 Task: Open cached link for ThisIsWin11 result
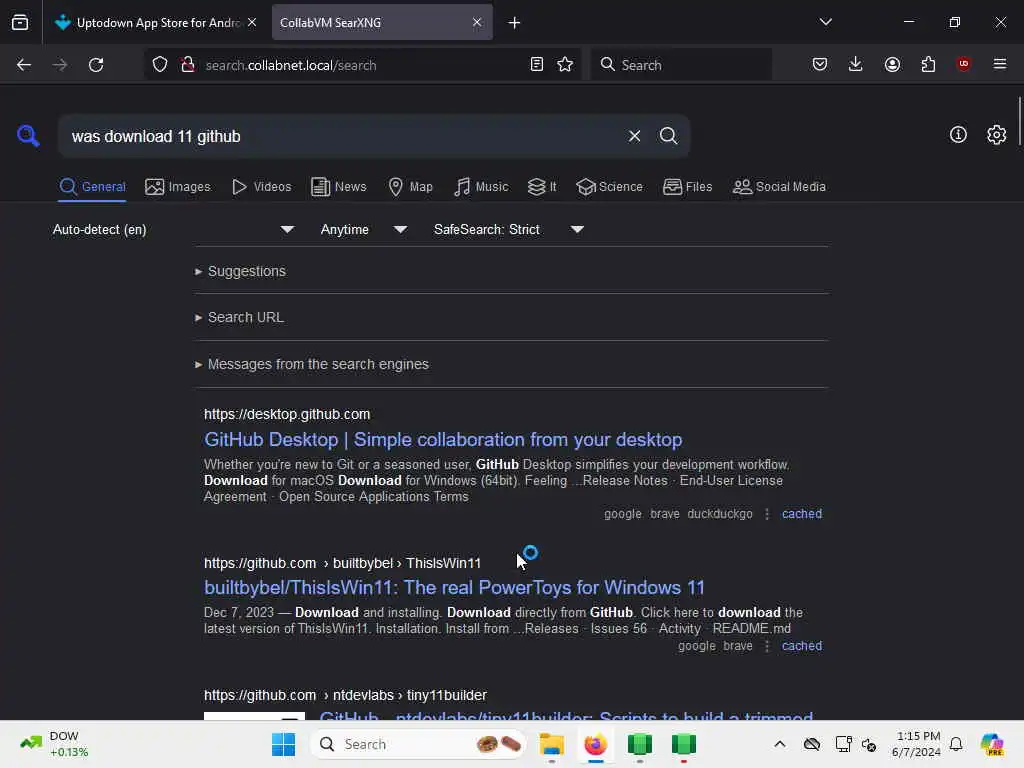801,646
